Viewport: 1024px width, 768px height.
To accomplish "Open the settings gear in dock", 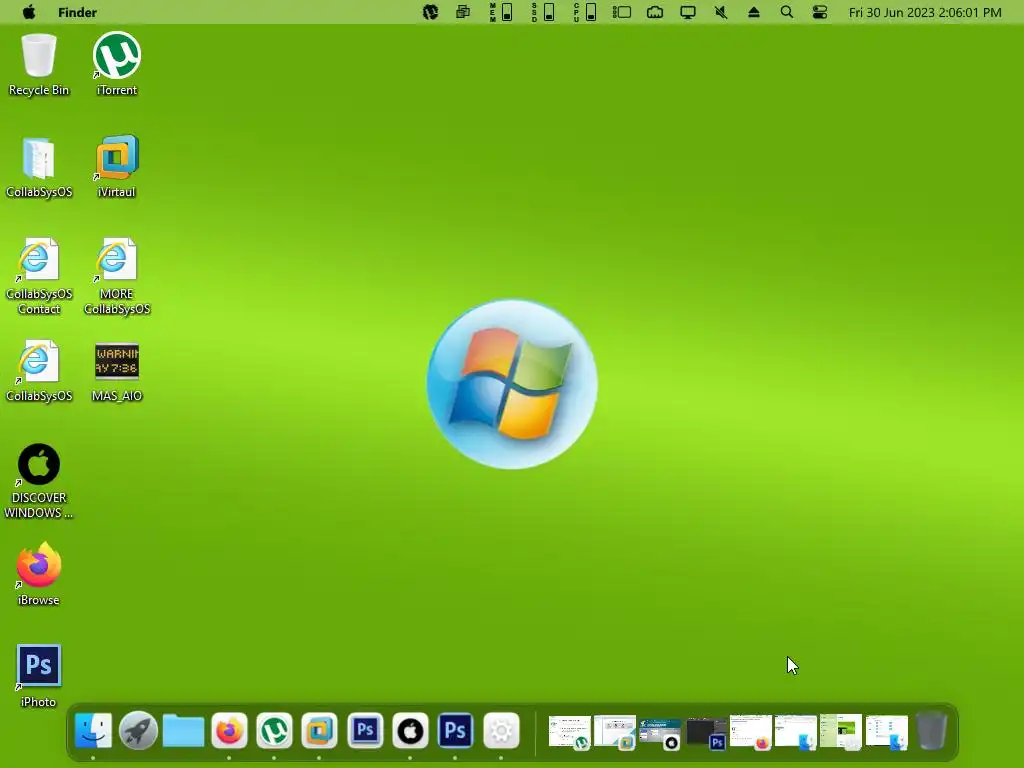I will 501,730.
